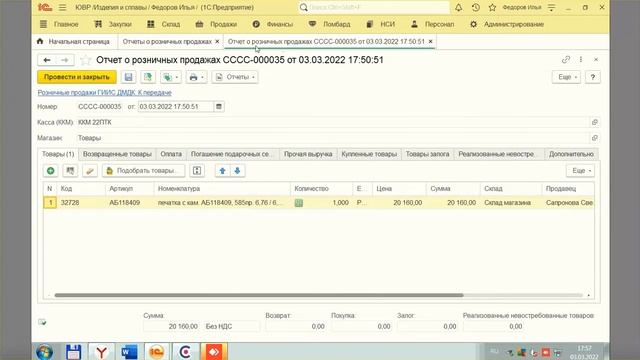This screenshot has height=360, width=640.
Task: Open the Windows Start button
Action: coord(44,352)
